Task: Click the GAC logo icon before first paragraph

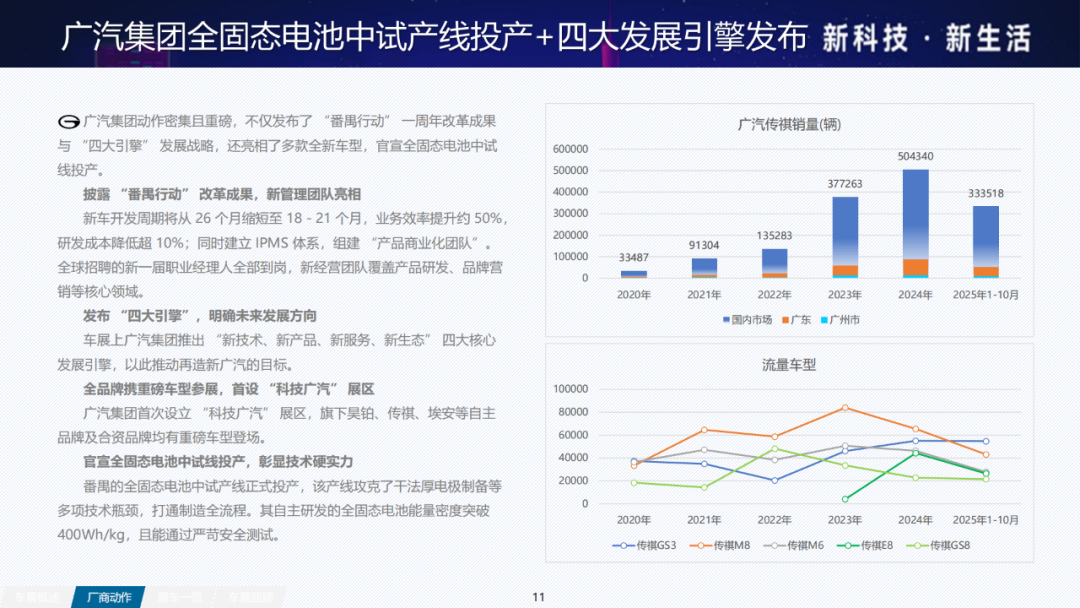Action: pyautogui.click(x=68, y=122)
